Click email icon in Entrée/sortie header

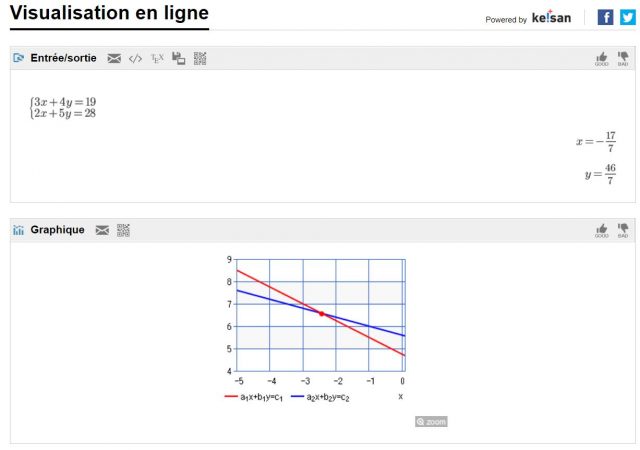[x=114, y=58]
